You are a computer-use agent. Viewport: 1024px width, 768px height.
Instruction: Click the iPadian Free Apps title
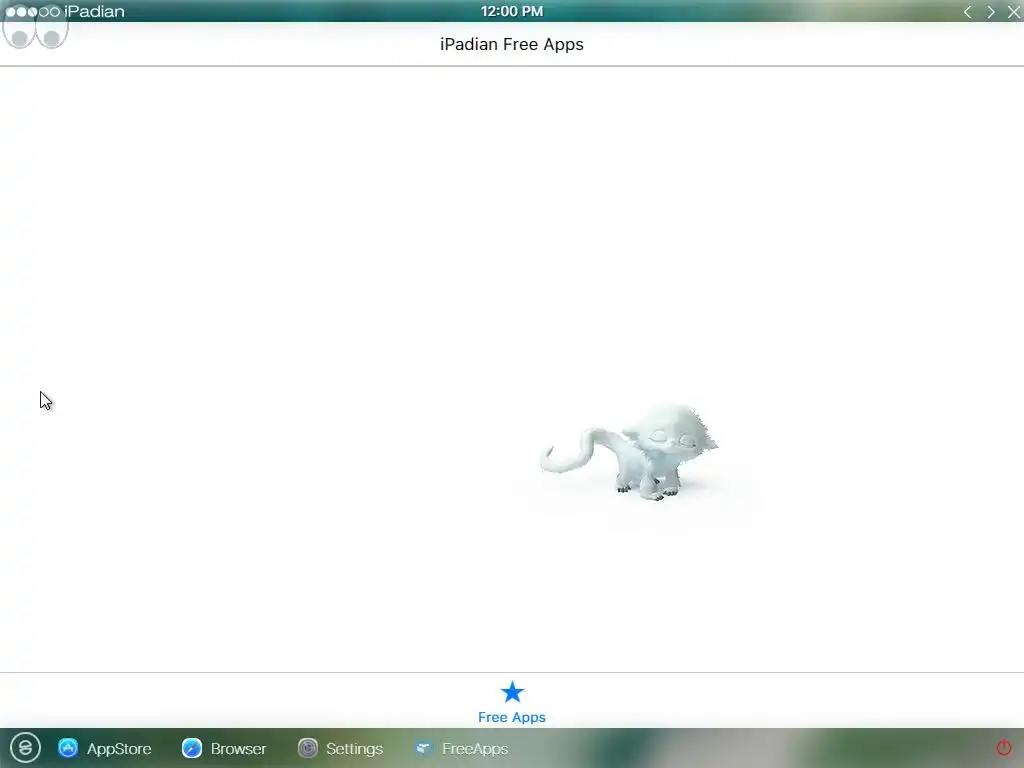pyautogui.click(x=512, y=44)
